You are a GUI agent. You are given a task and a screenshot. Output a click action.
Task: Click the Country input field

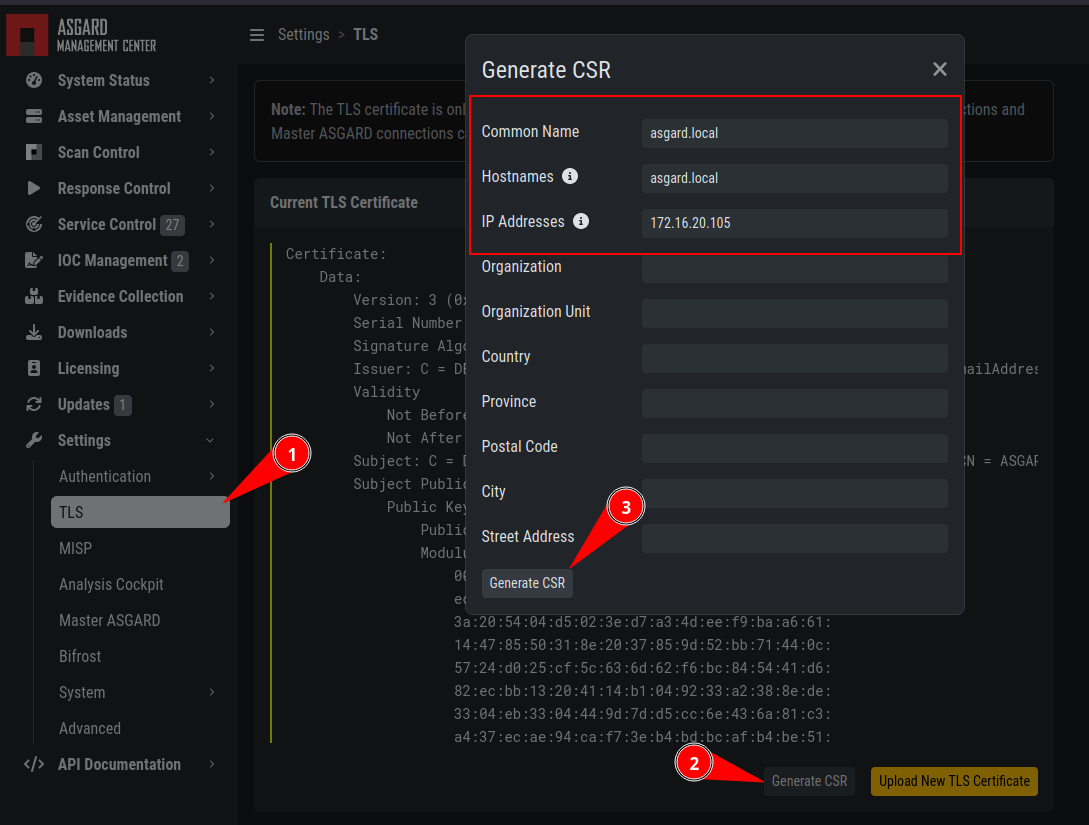click(x=795, y=358)
